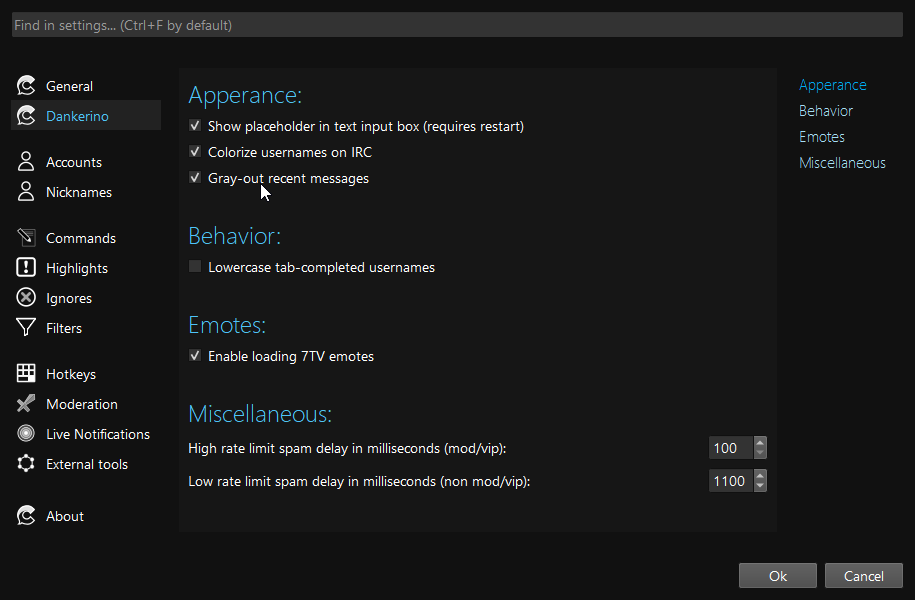Jump to Apperance section link
915x600 pixels.
tap(832, 85)
